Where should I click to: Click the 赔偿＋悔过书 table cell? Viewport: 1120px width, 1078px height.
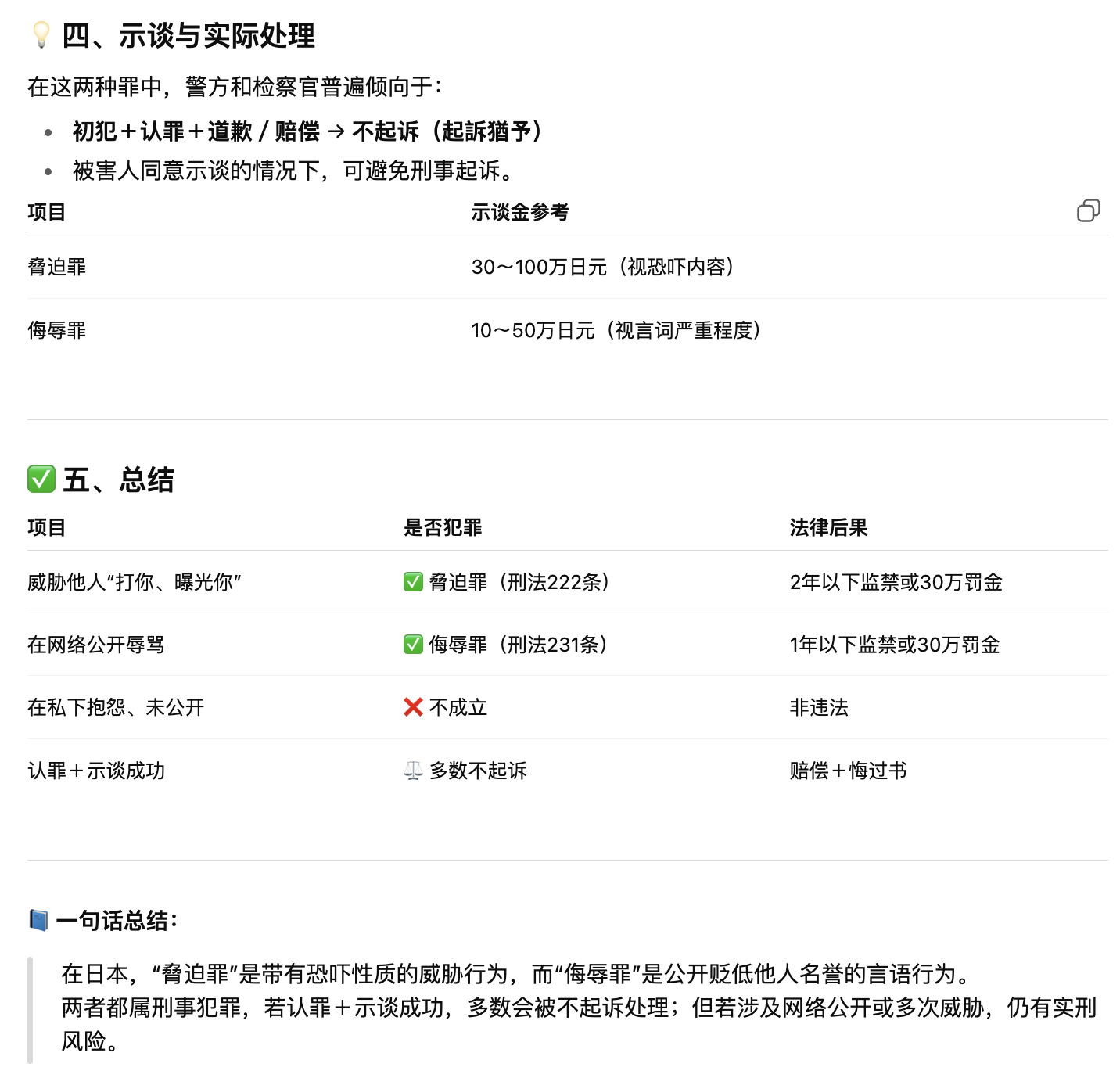[x=848, y=771]
